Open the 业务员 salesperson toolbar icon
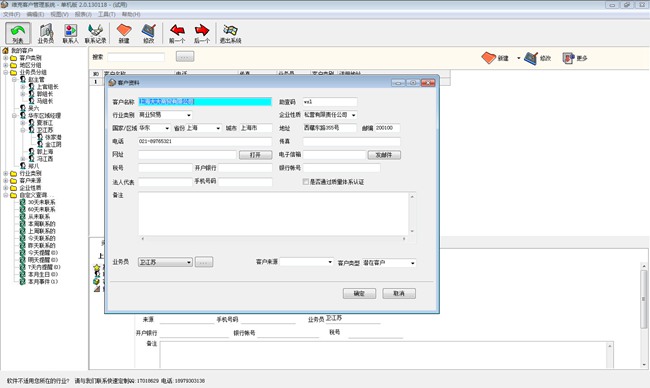 pos(46,33)
